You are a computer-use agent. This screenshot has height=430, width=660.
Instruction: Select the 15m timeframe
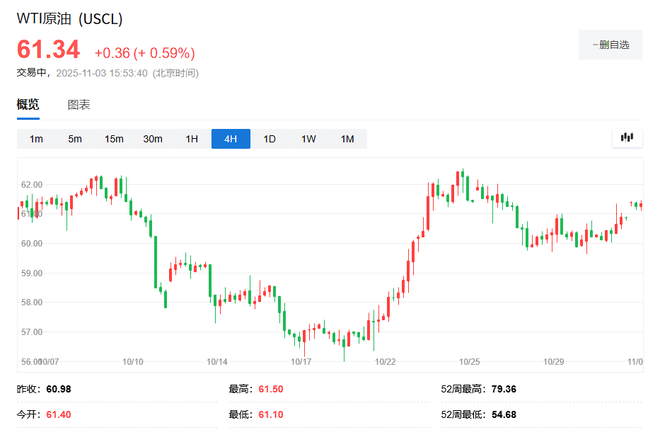[114, 139]
